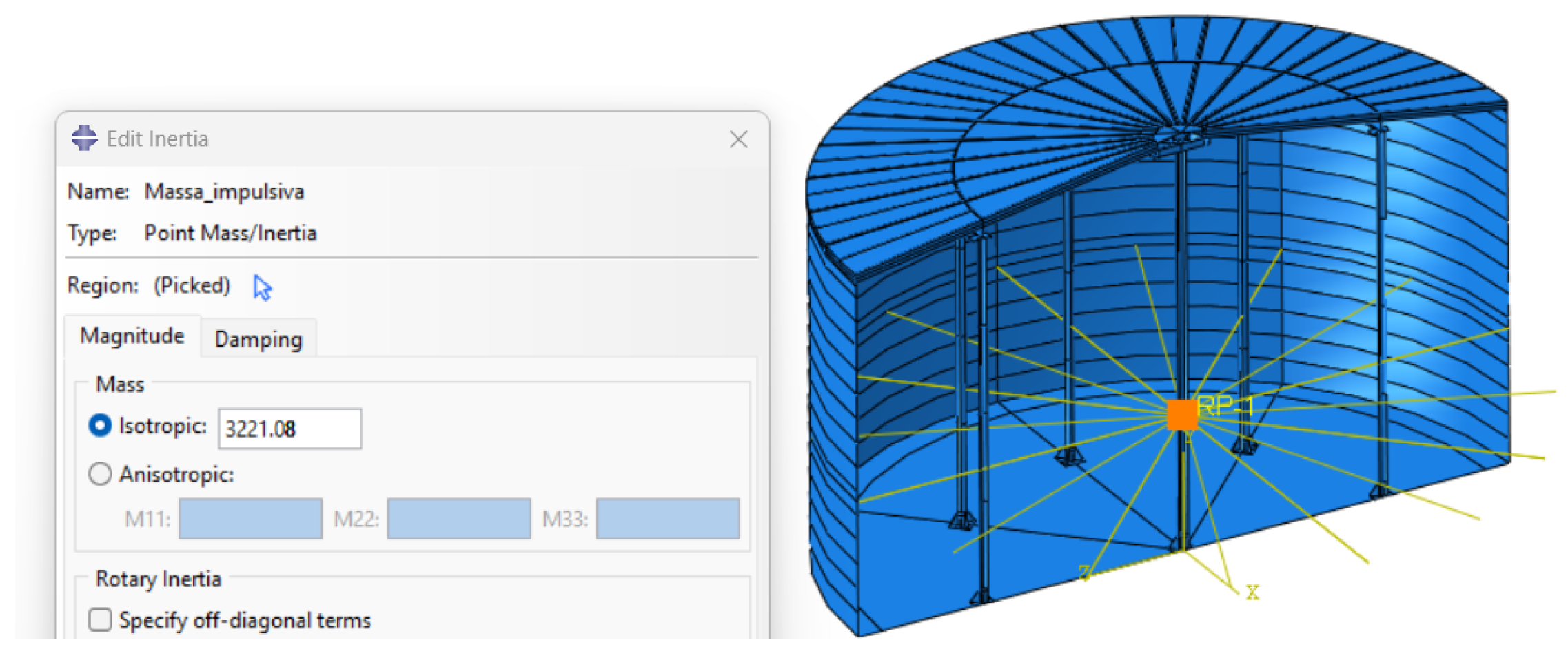Click the M22 mass input field
Viewport: 1568px width, 658px height.
[459, 519]
